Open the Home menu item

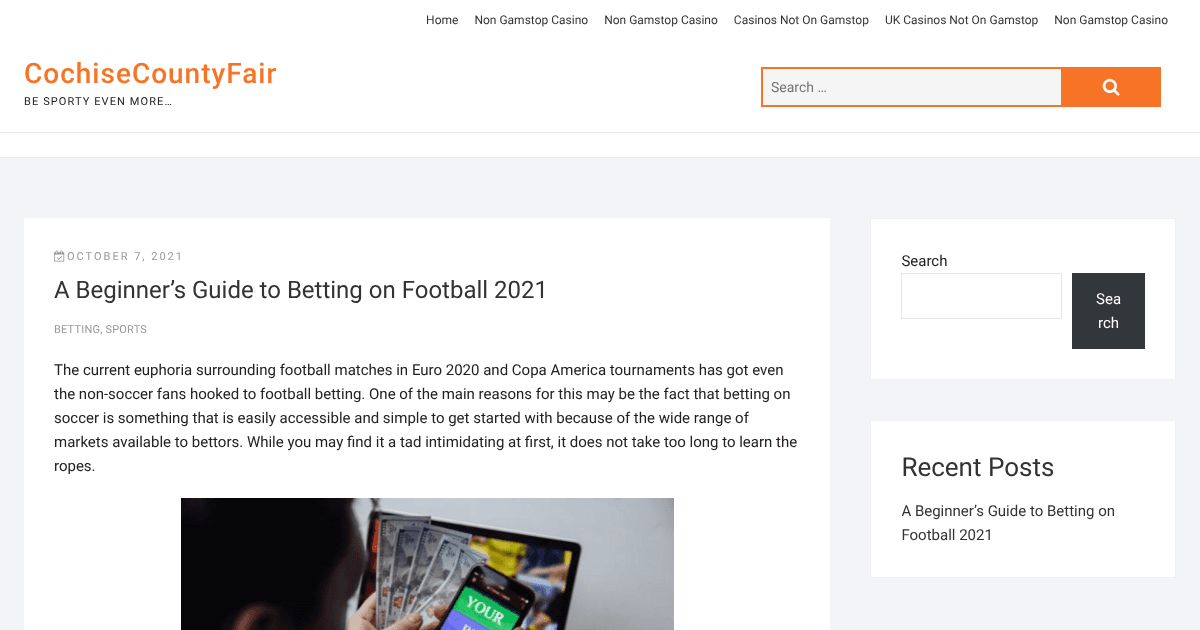pyautogui.click(x=442, y=20)
